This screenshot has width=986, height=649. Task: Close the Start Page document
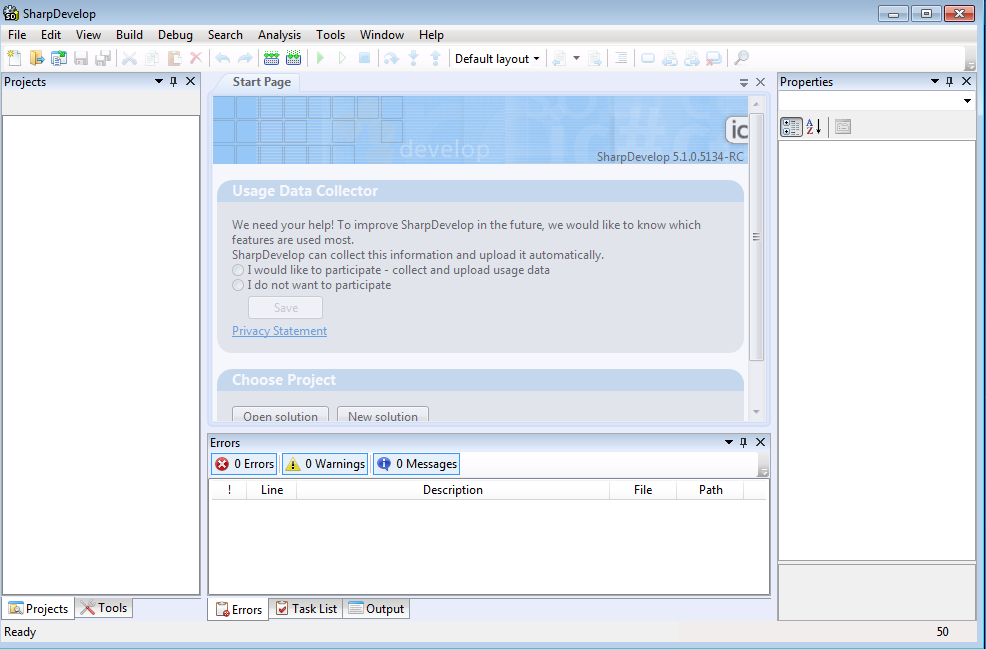click(x=760, y=82)
